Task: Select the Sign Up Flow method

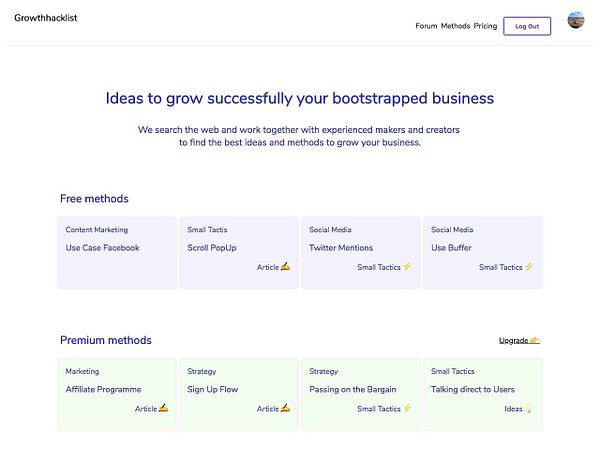Action: pos(214,389)
